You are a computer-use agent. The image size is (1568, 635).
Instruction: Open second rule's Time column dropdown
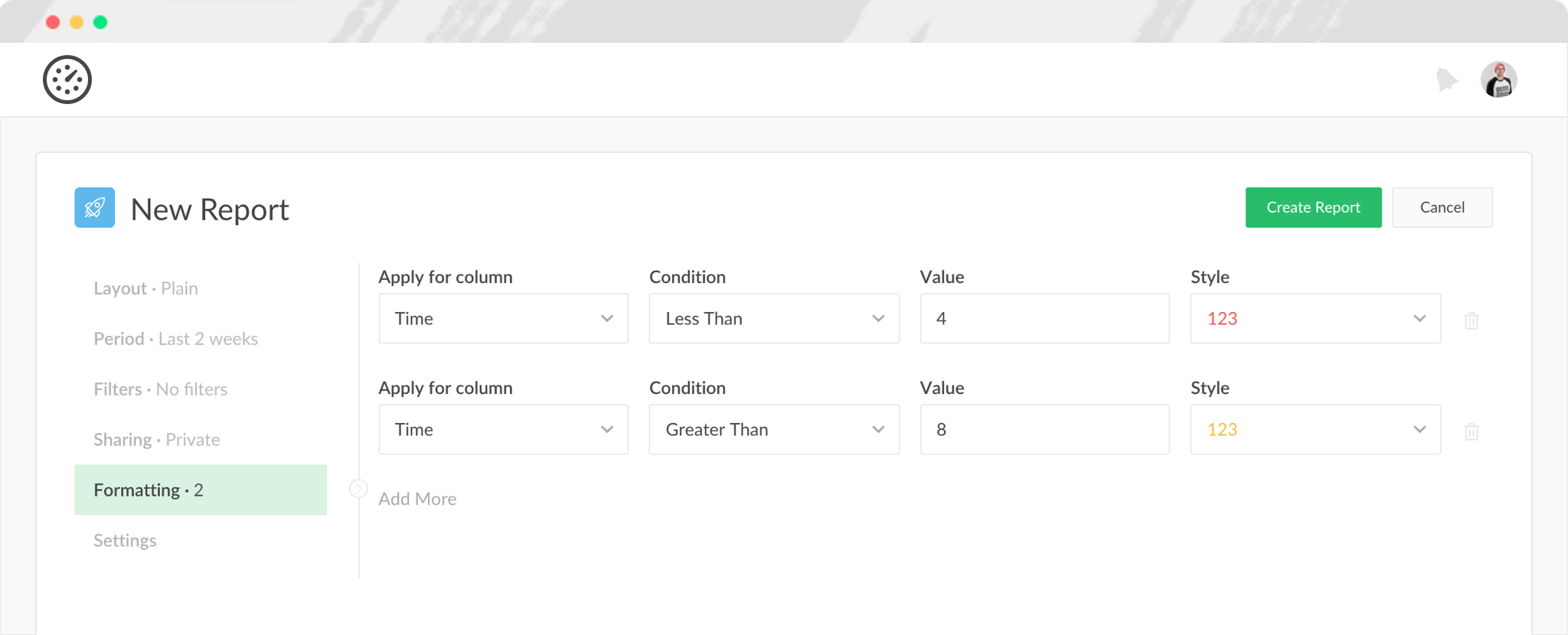(x=504, y=429)
